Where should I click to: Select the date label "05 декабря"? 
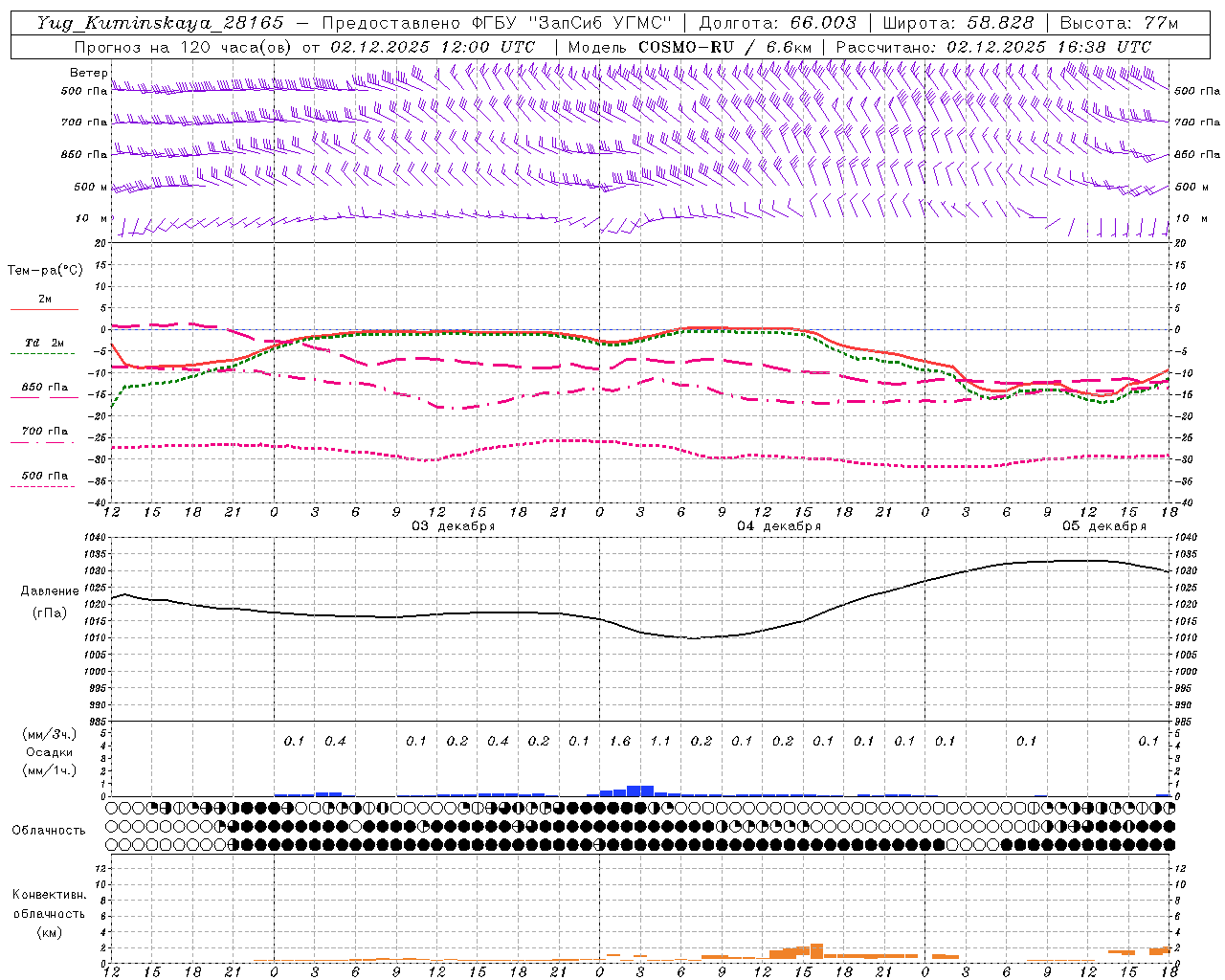point(1104,526)
